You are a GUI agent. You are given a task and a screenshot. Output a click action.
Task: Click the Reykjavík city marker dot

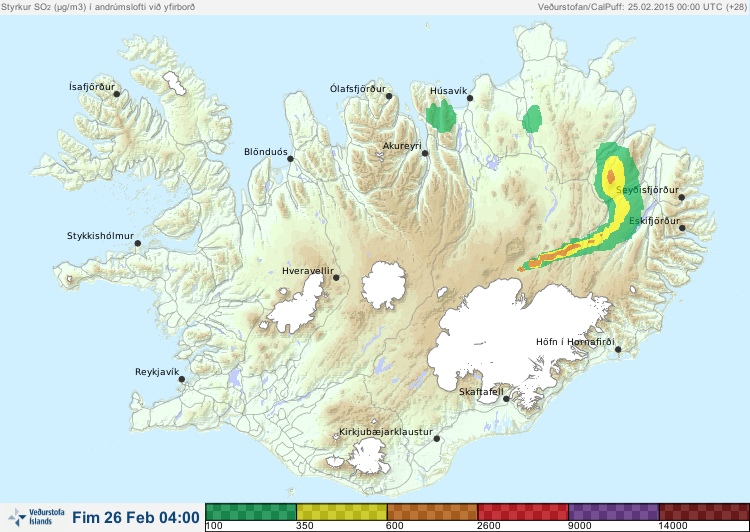(182, 379)
